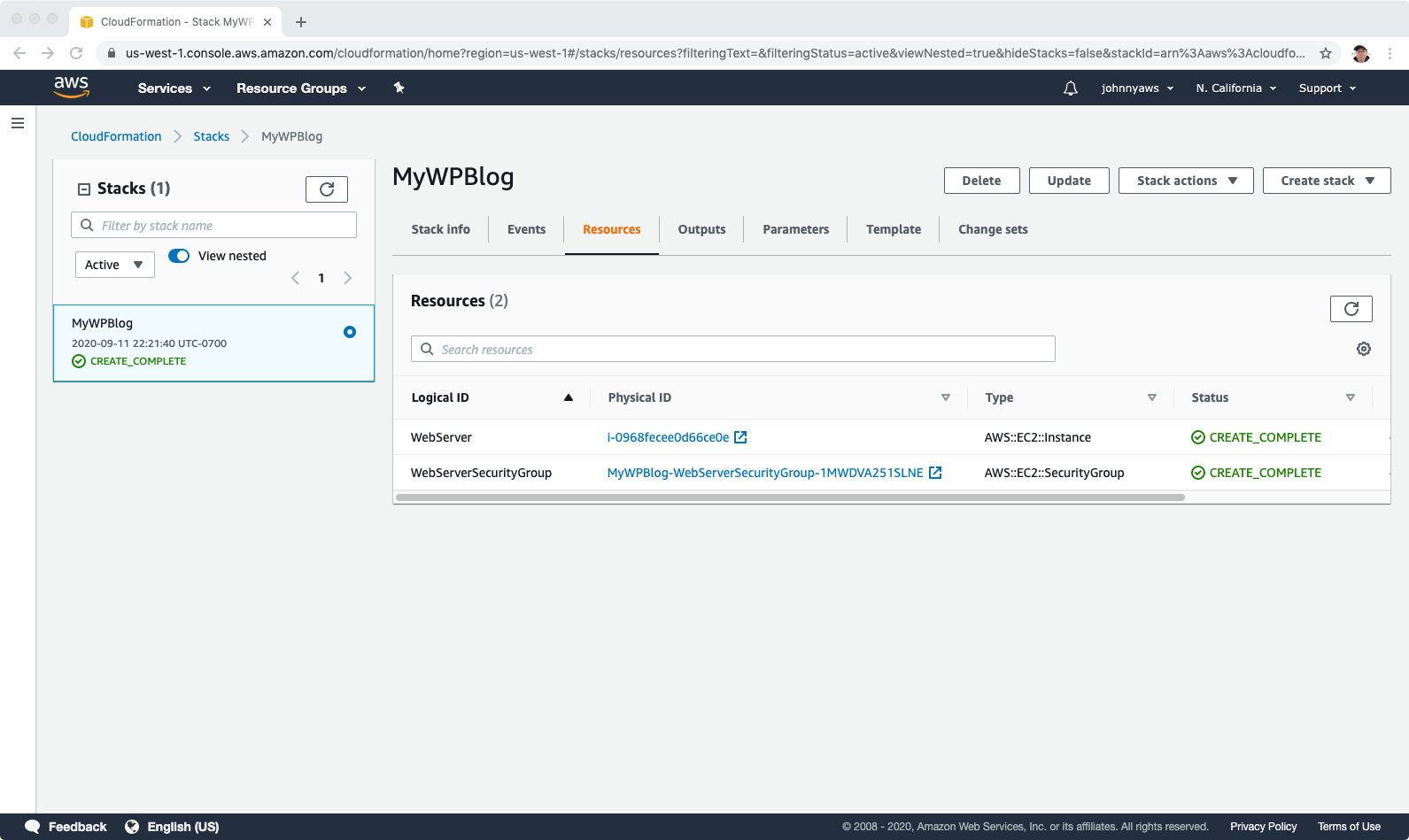Open the Resource Groups dropdown
Image resolution: width=1409 pixels, height=840 pixels.
coord(301,89)
